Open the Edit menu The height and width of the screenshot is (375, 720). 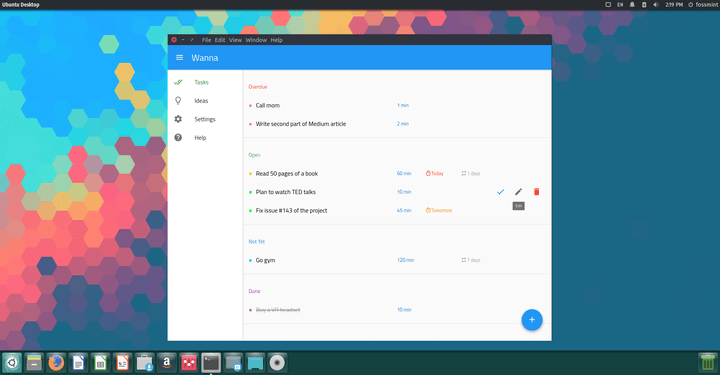220,40
